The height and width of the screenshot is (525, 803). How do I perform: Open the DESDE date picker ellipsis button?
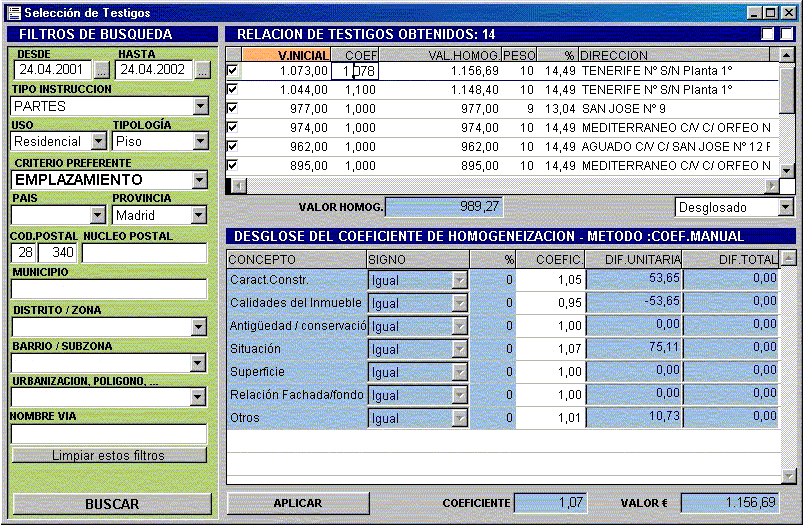click(102, 70)
